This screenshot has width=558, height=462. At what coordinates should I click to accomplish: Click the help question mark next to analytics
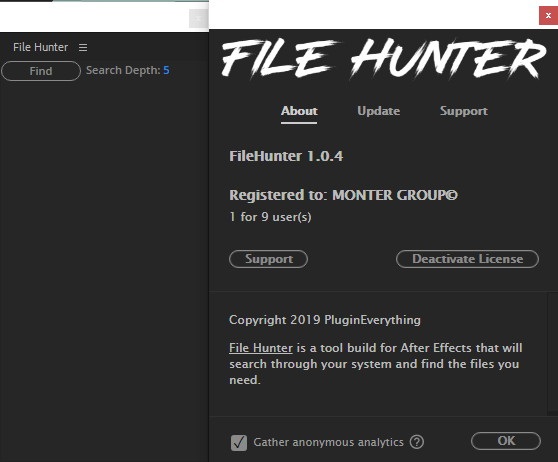click(x=416, y=442)
